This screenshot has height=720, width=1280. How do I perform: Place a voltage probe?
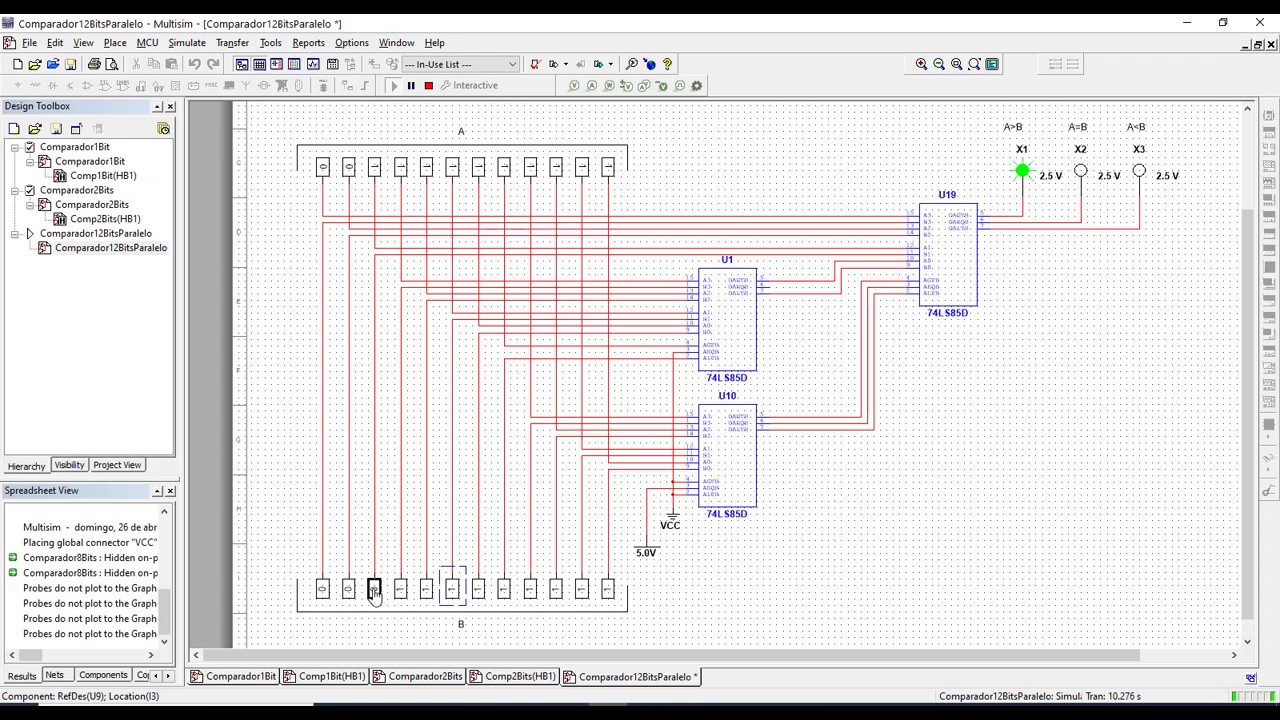tap(574, 86)
